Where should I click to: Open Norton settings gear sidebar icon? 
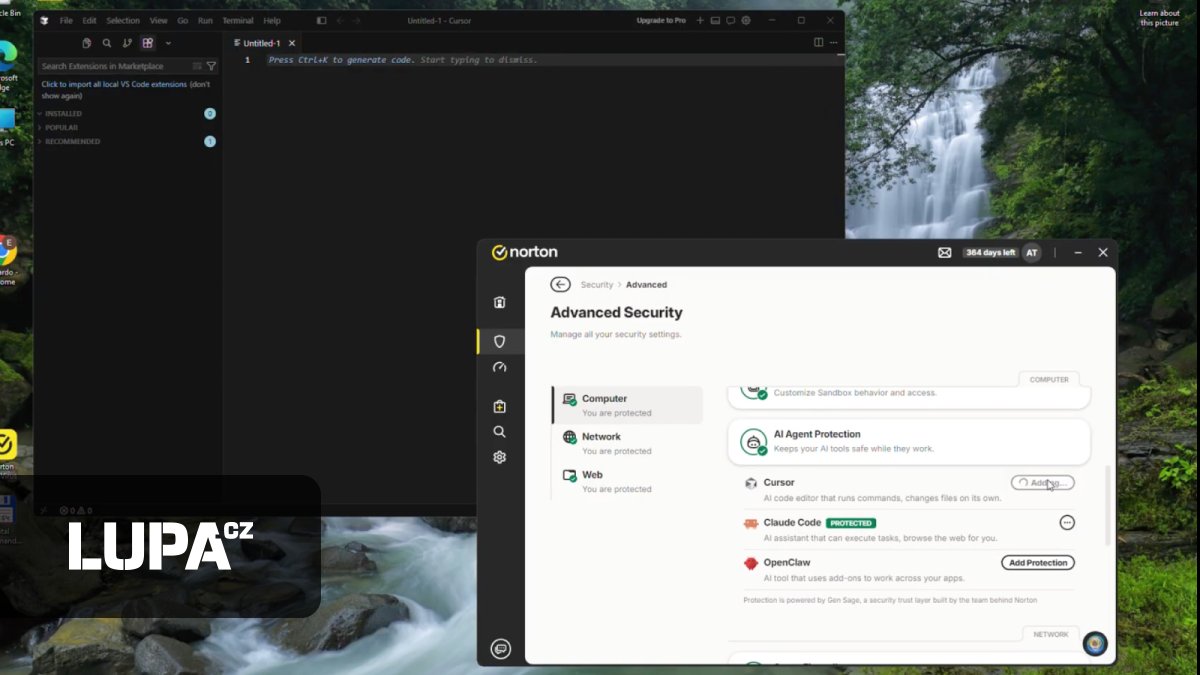[500, 457]
